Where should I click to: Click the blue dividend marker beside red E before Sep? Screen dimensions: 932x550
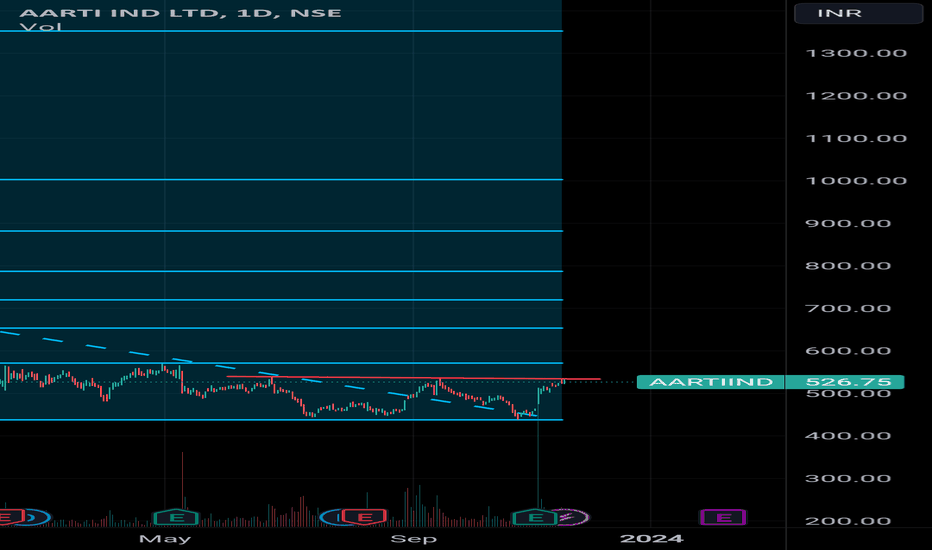pos(332,517)
